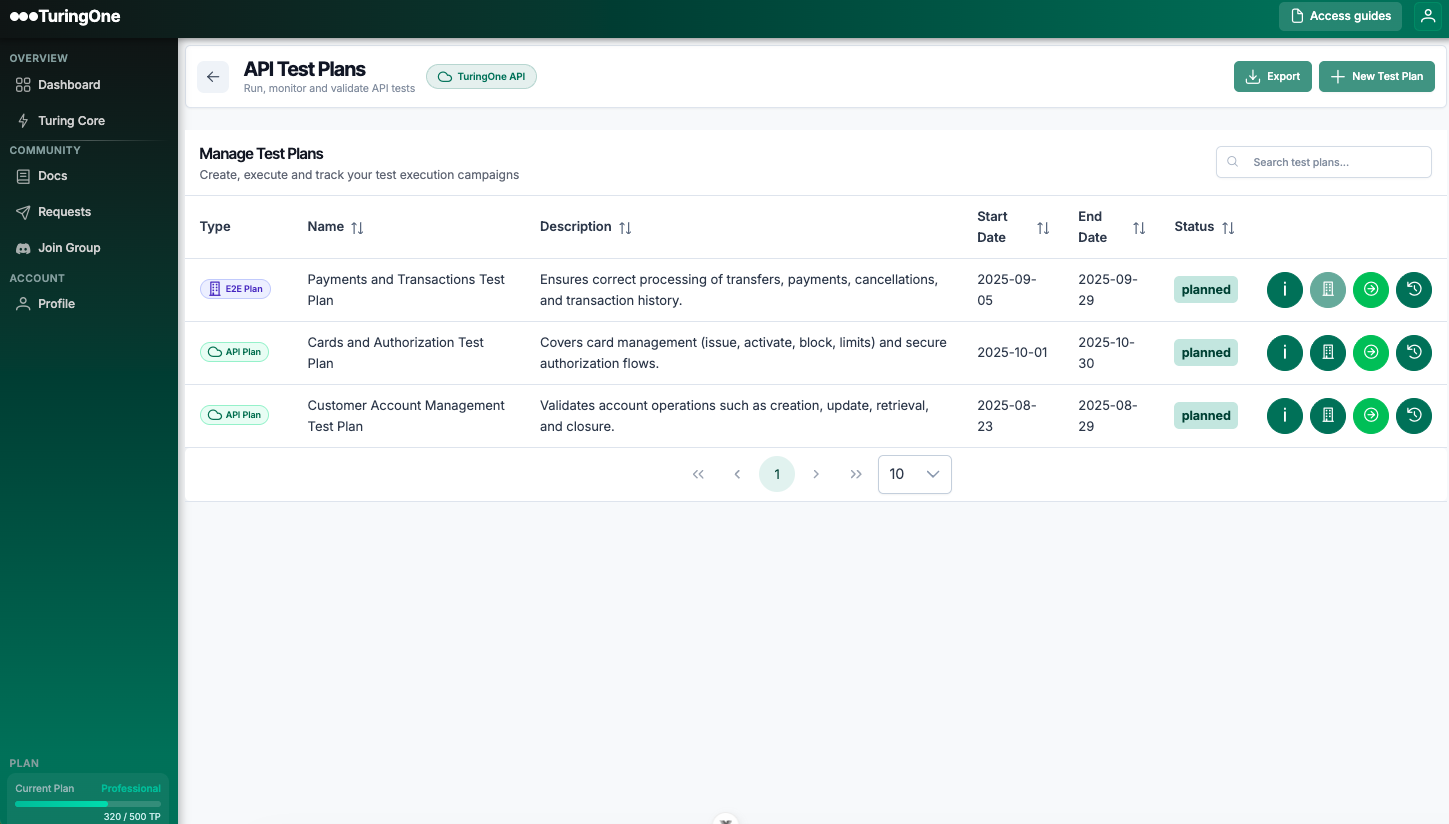Open the user profile icon in top bar
1449x824 pixels.
pyautogui.click(x=1428, y=16)
